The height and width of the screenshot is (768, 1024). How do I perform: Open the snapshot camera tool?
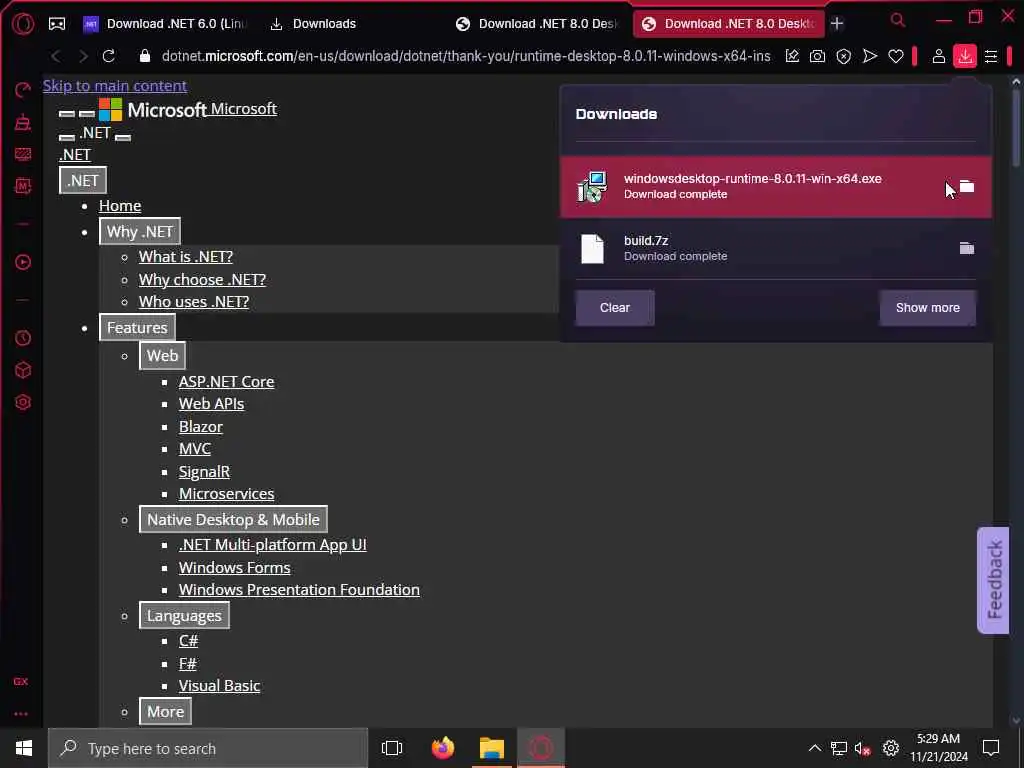[817, 56]
